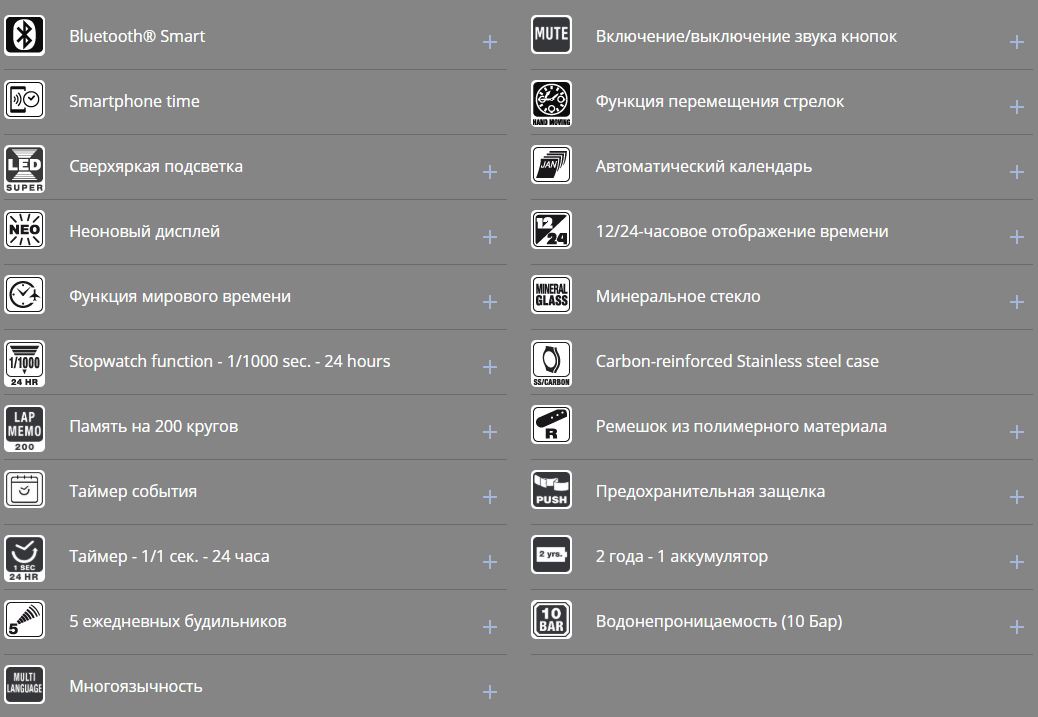Image resolution: width=1038 pixels, height=717 pixels.
Task: Expand the Bluetooth® Smart feature details
Action: point(490,42)
